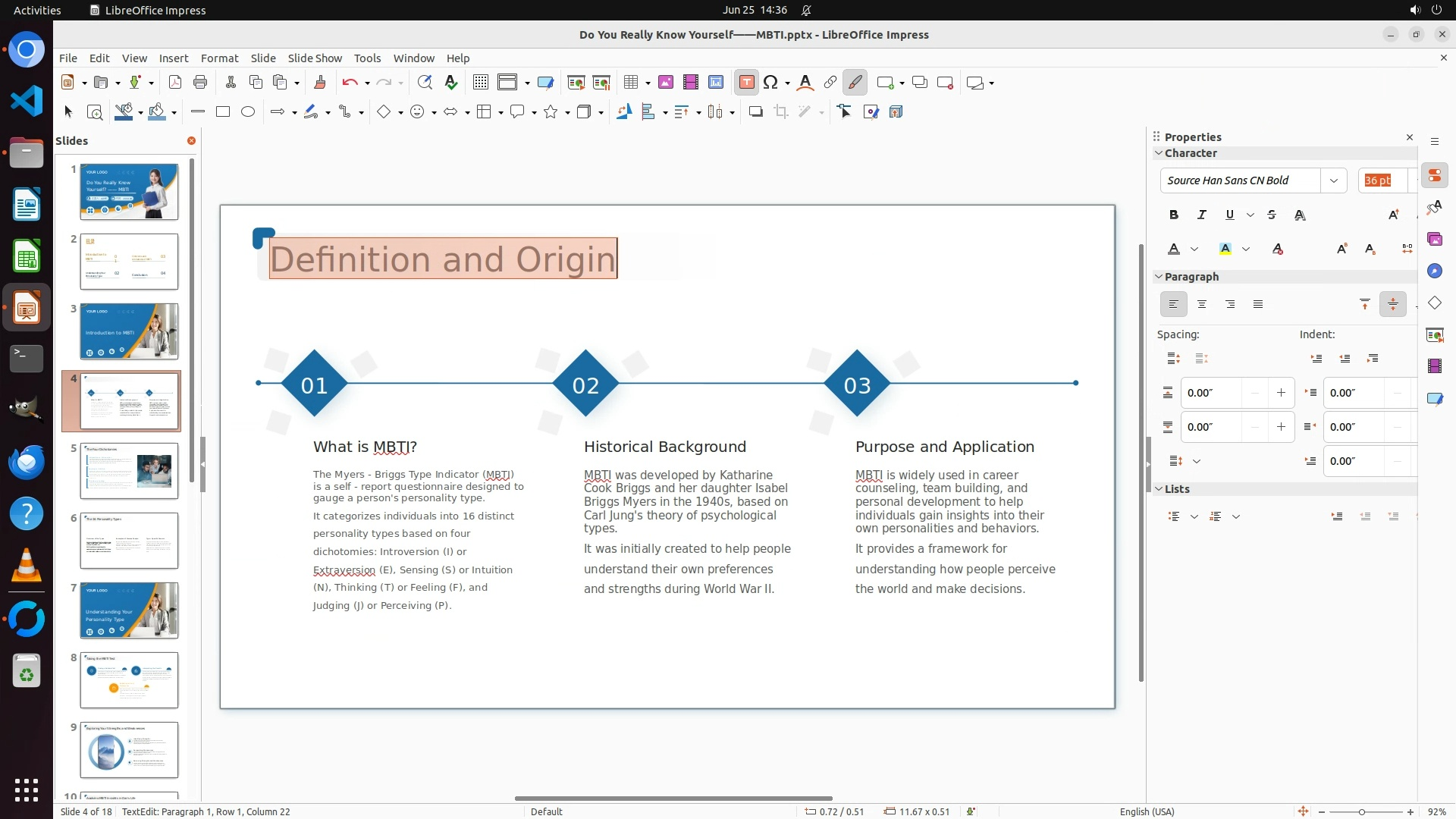The image size is (1456, 819).
Task: Open the Format menu
Action: tap(219, 58)
